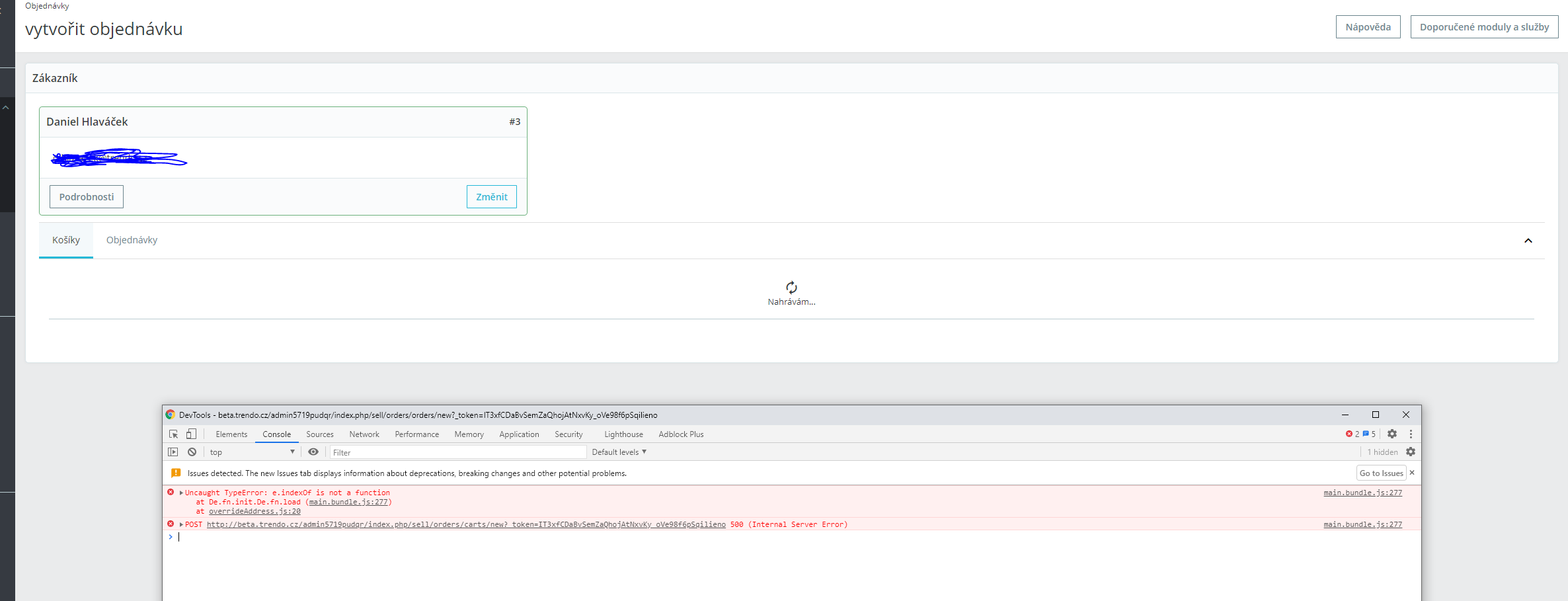Open the Network tab
The image size is (1568, 601).
coord(364,434)
